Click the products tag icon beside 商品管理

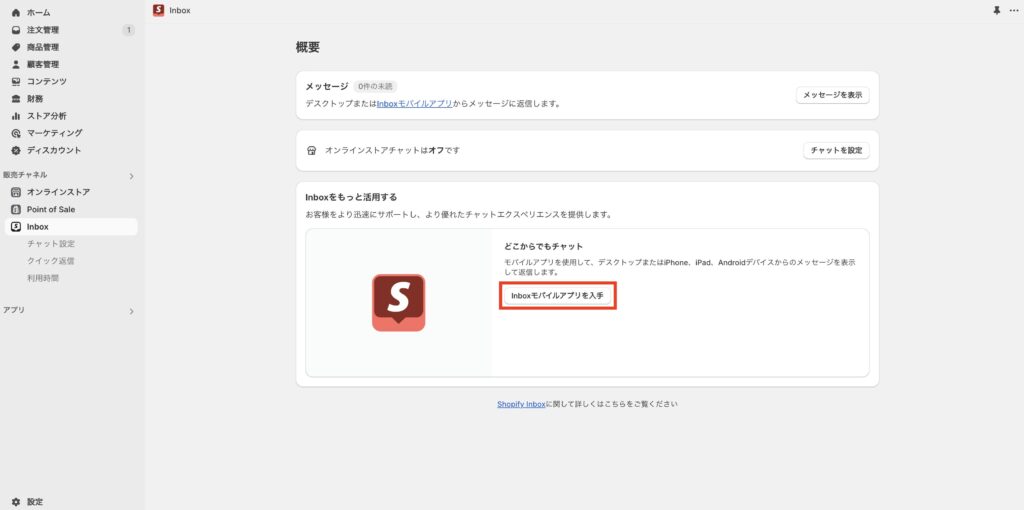(16, 47)
